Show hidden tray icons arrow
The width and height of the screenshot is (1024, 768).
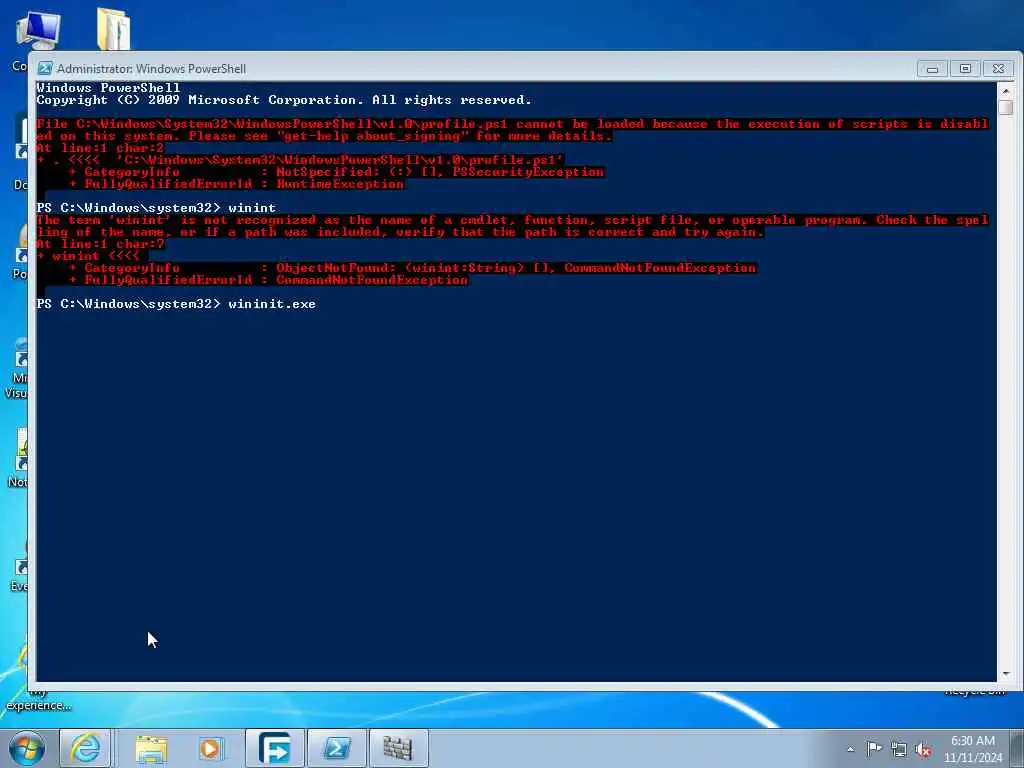[x=850, y=750]
